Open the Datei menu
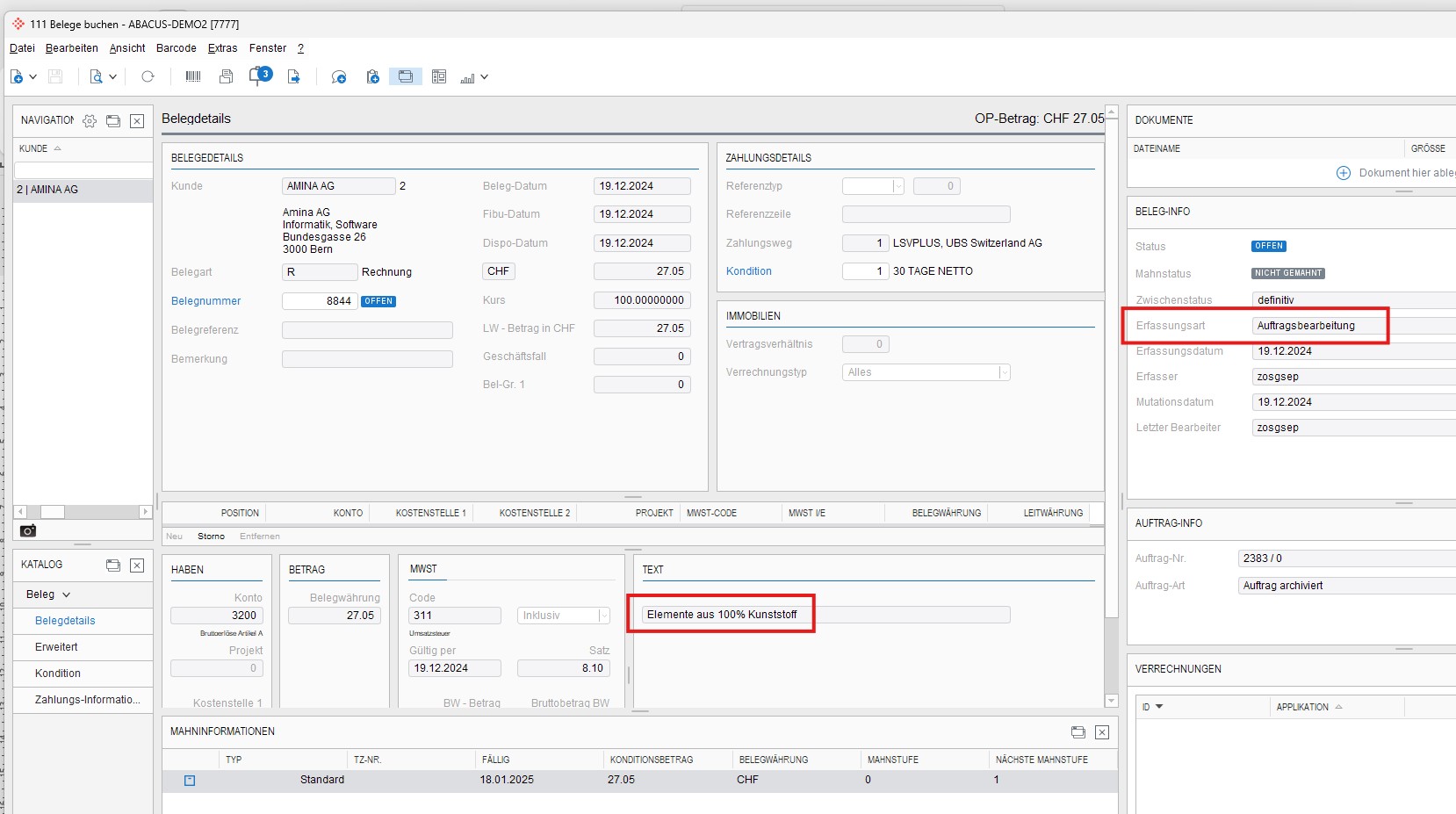The width and height of the screenshot is (1456, 814). pyautogui.click(x=23, y=48)
